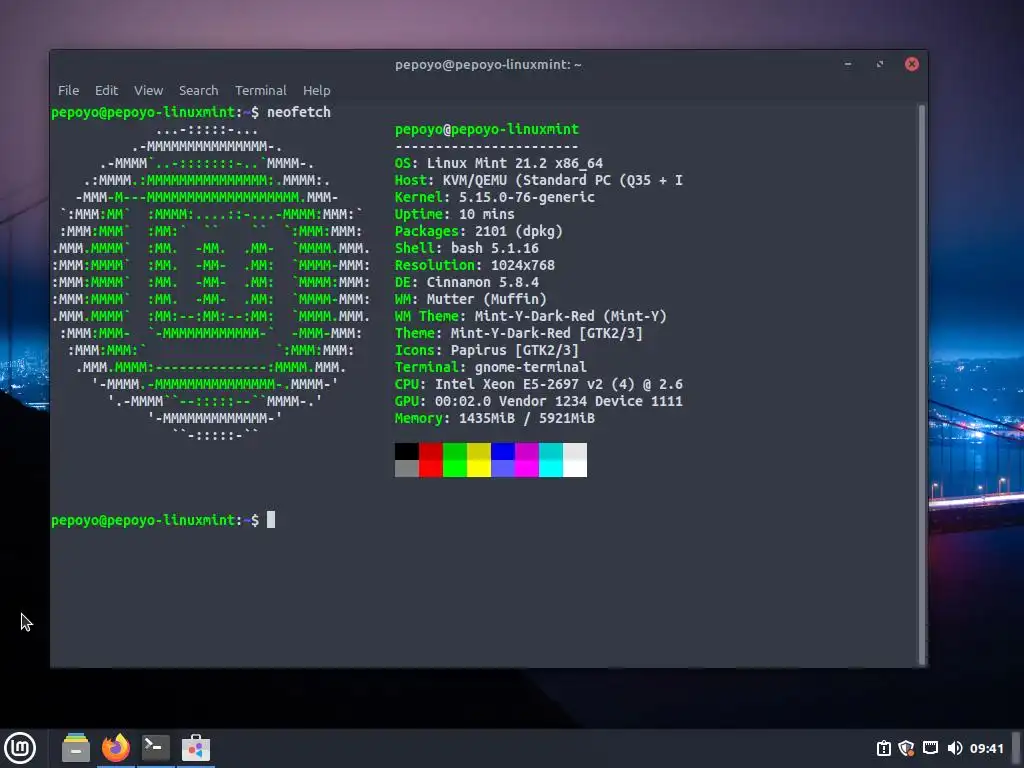Click the 'GPU: 00:02.0 Vendor 1234' line
The image size is (1024, 768).
pyautogui.click(x=539, y=401)
